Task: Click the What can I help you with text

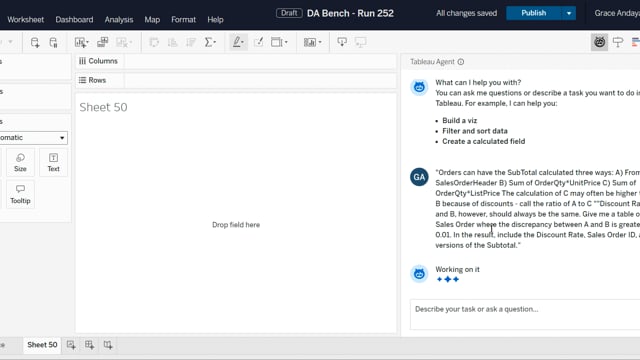Action: pyautogui.click(x=478, y=82)
